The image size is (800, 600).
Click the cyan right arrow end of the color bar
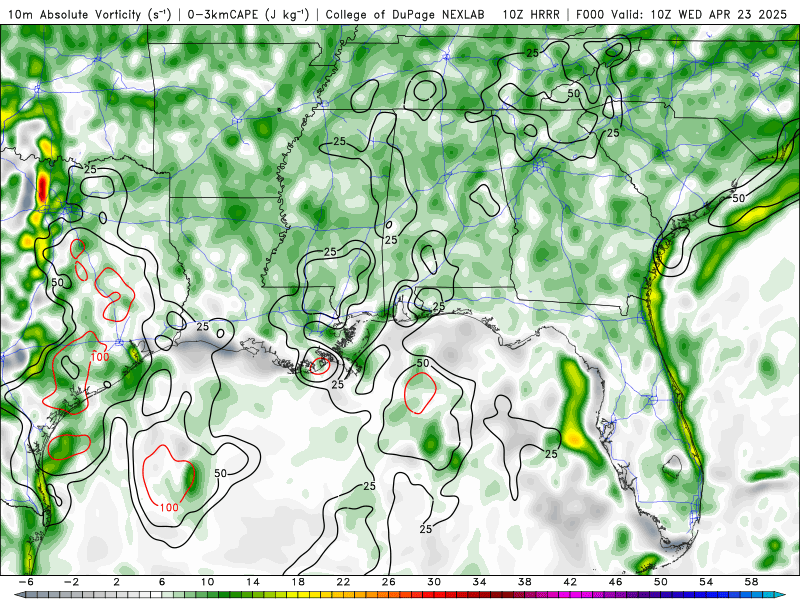pos(782,595)
